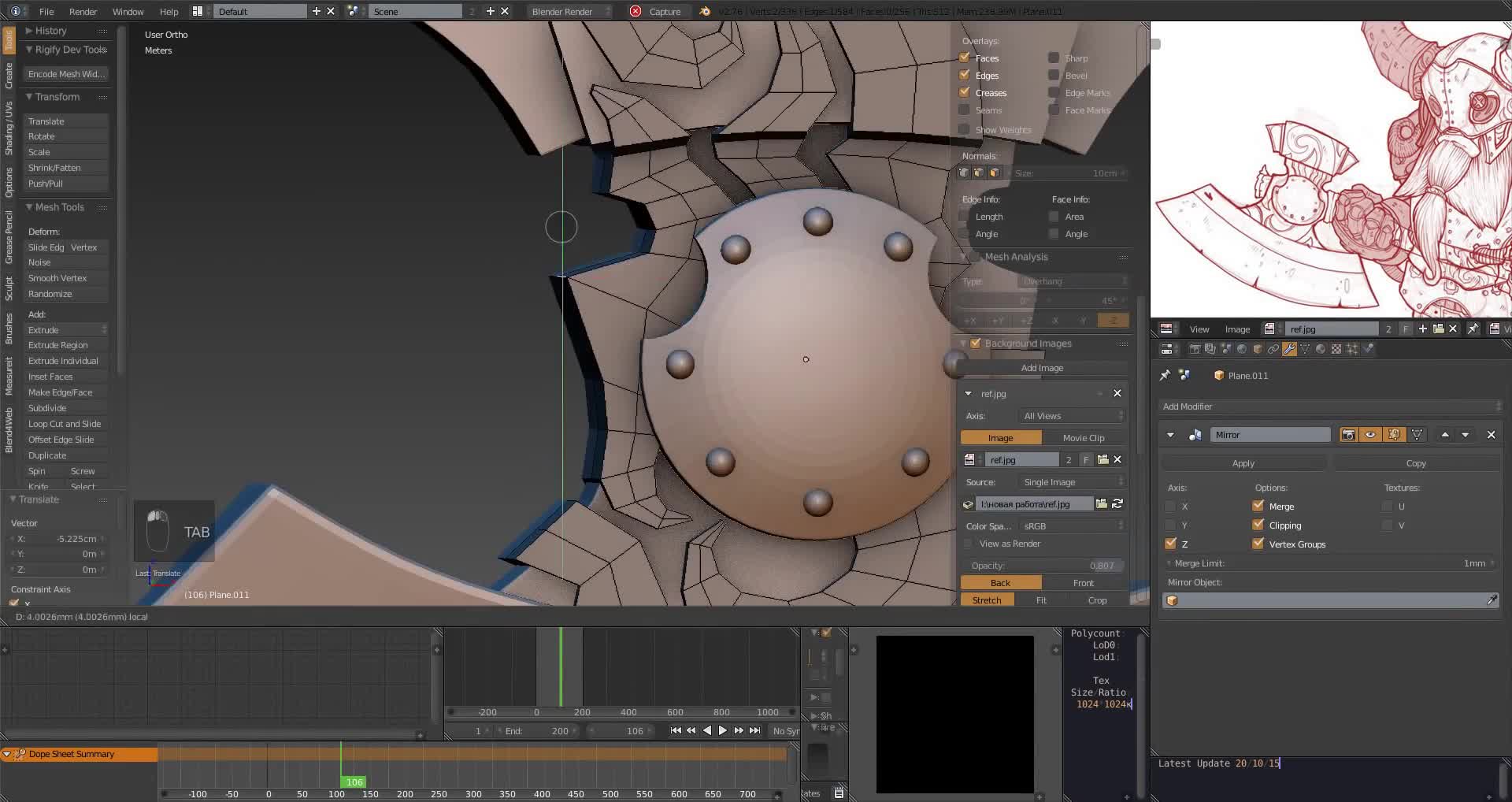Collapse the Mirror modifier with its expander arrow
The image size is (1512, 802).
(x=1170, y=435)
